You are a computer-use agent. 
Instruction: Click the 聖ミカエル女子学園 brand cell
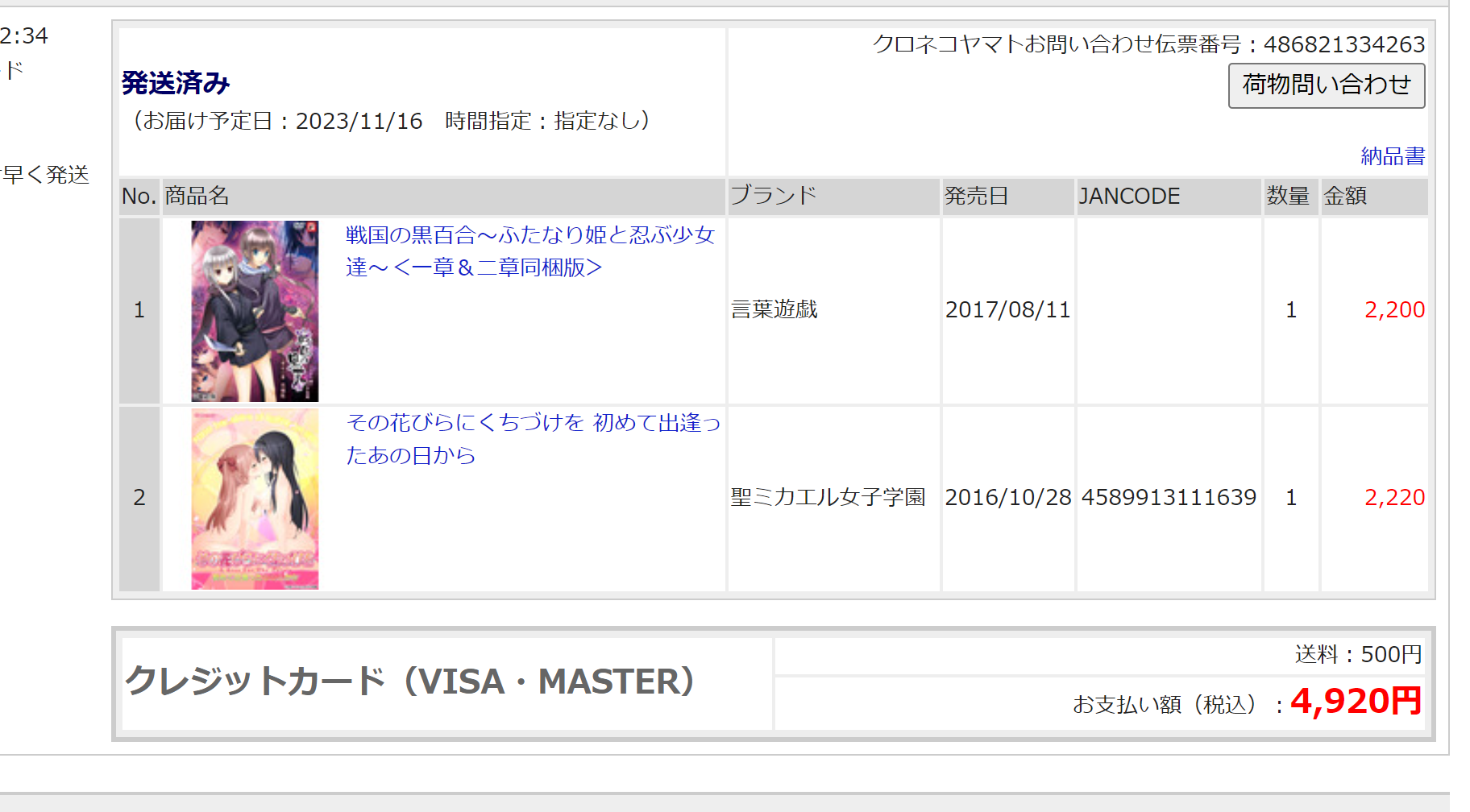[x=828, y=497]
